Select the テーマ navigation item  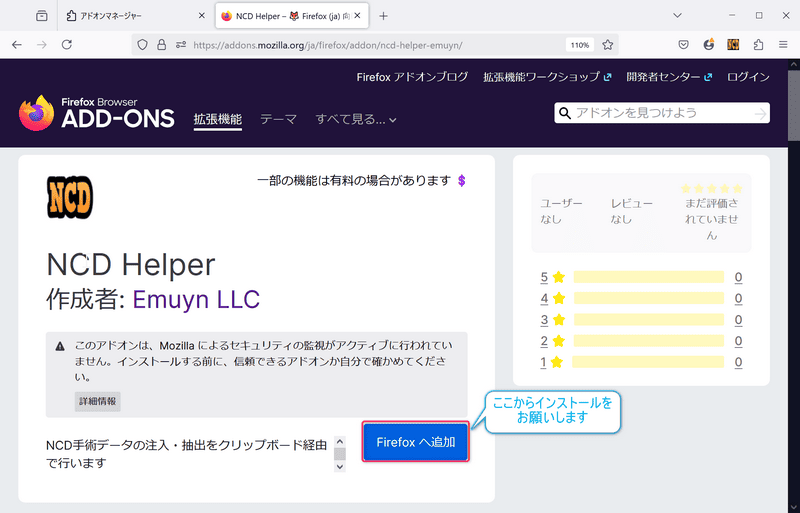tap(279, 119)
